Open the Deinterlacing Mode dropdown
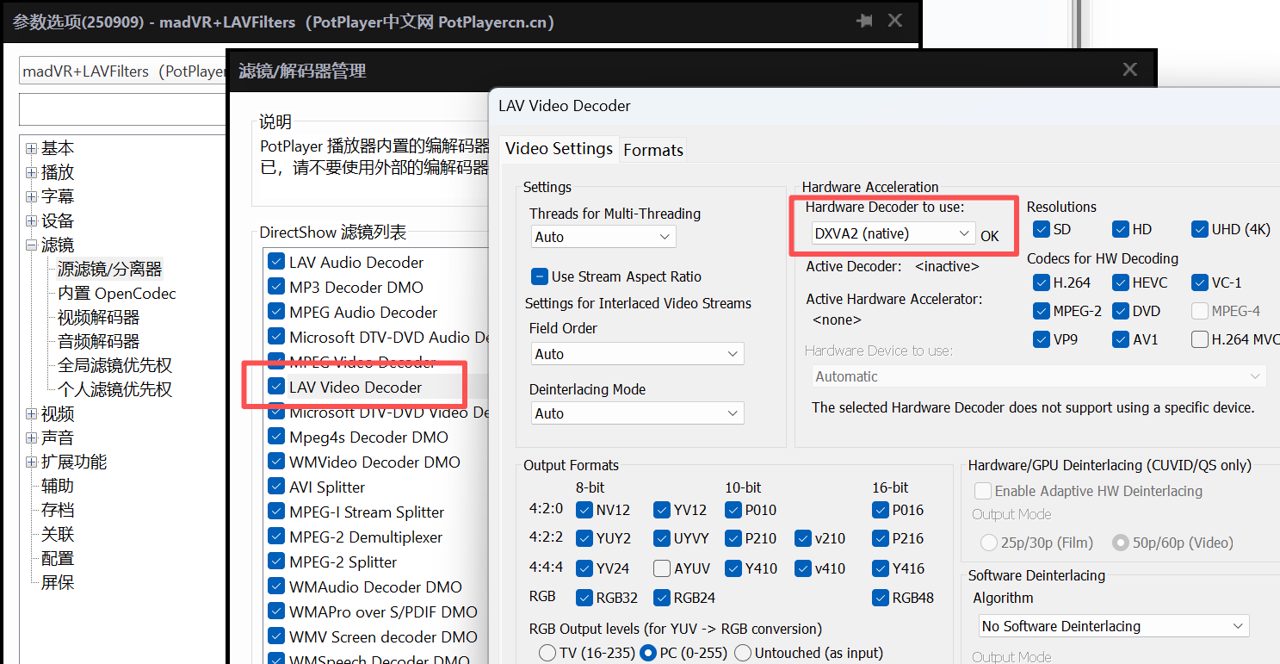 click(x=637, y=413)
